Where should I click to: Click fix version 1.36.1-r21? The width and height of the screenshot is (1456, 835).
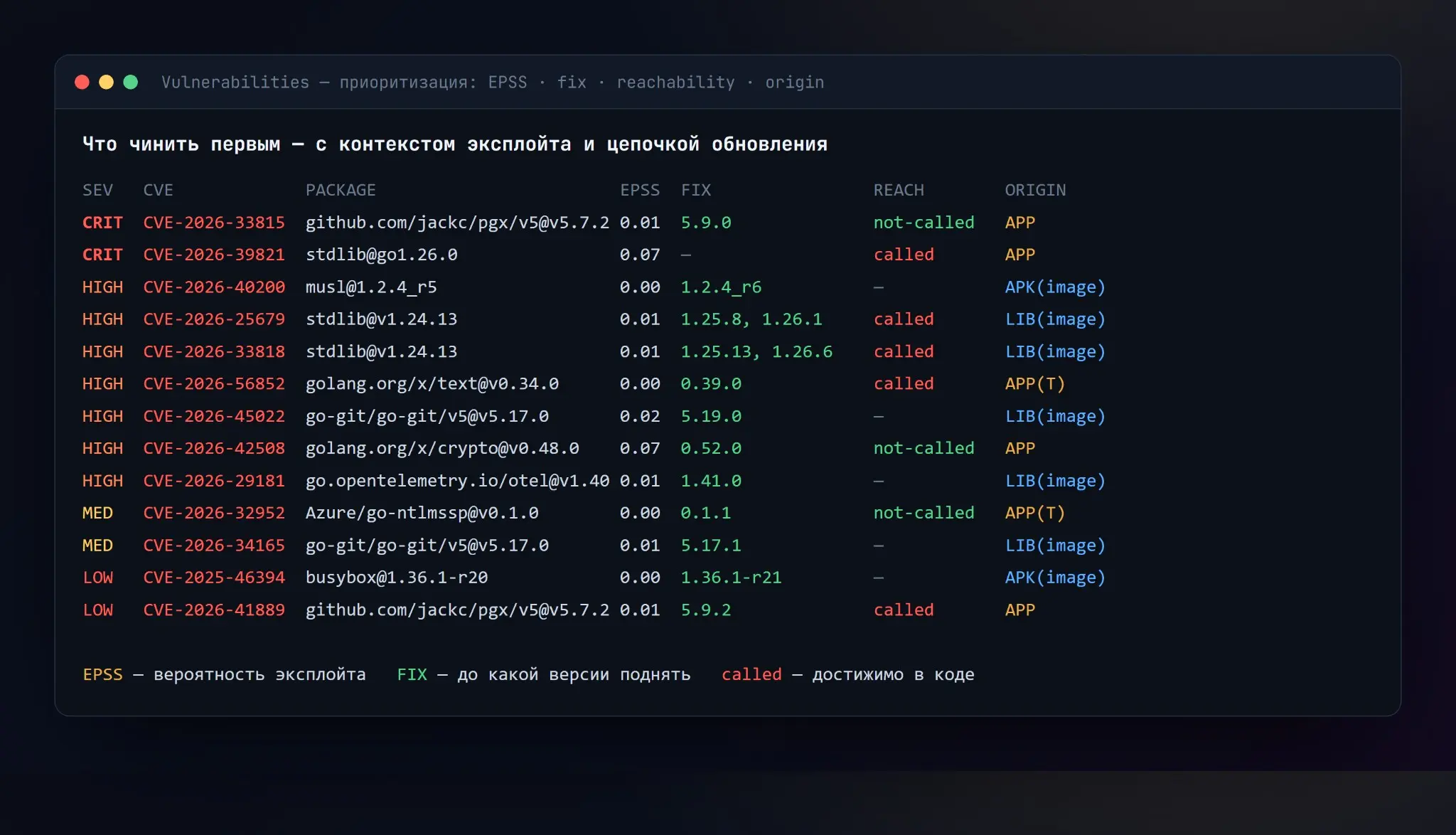[x=732, y=578]
